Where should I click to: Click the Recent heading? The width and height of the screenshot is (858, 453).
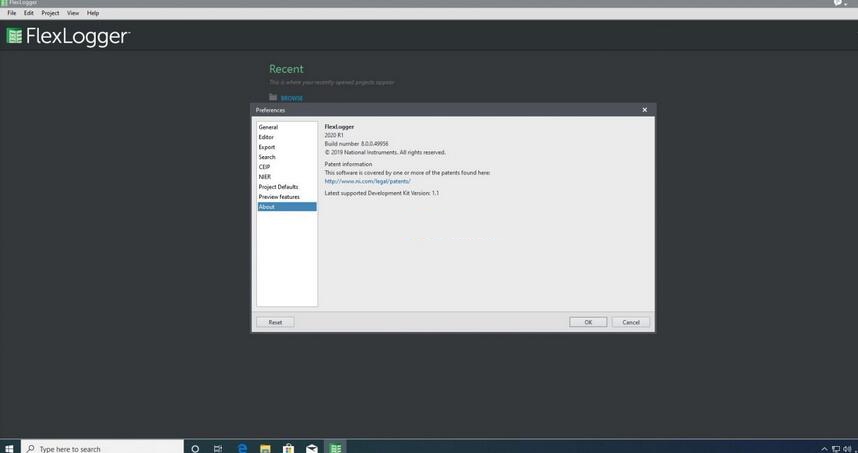point(286,69)
